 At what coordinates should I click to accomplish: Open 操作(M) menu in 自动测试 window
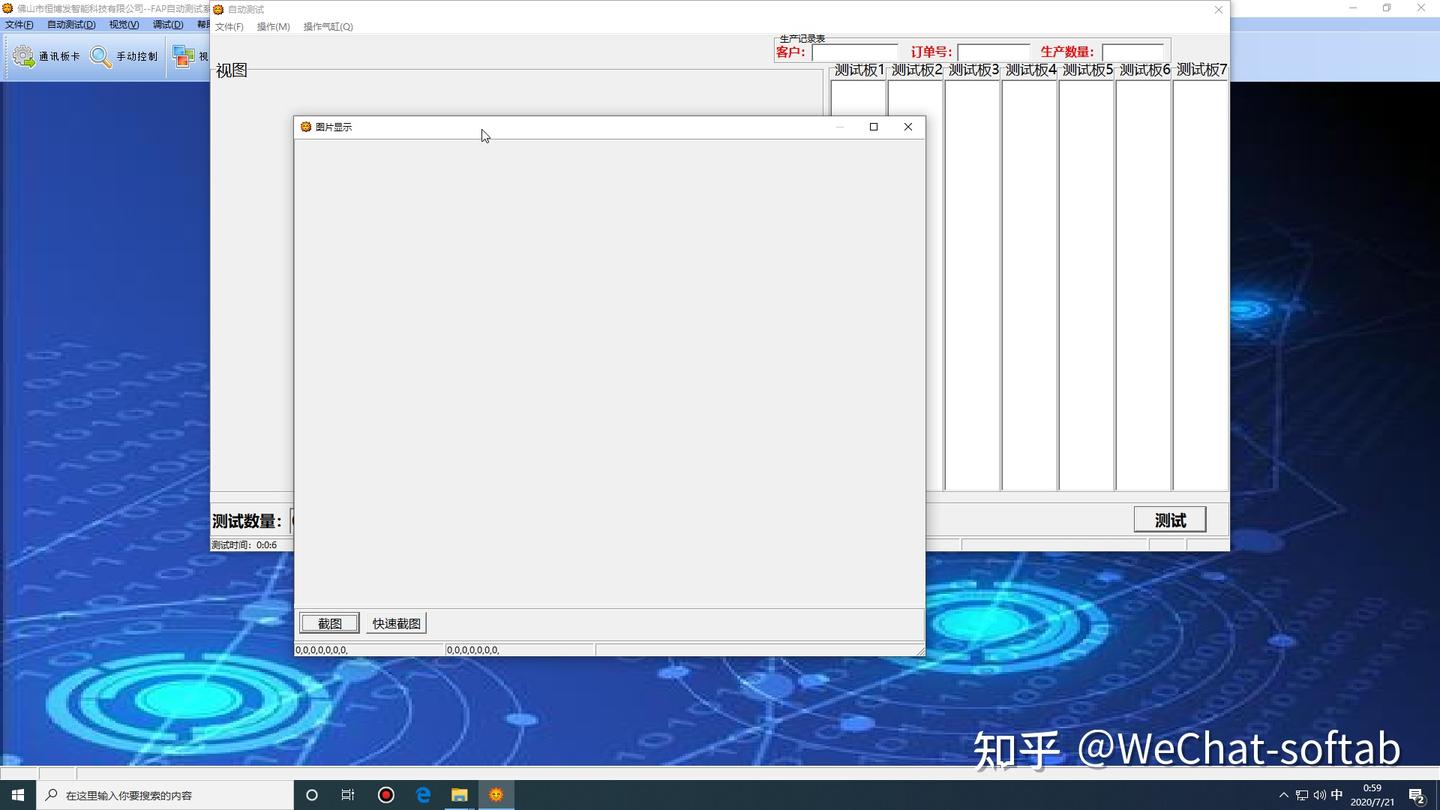tap(273, 27)
